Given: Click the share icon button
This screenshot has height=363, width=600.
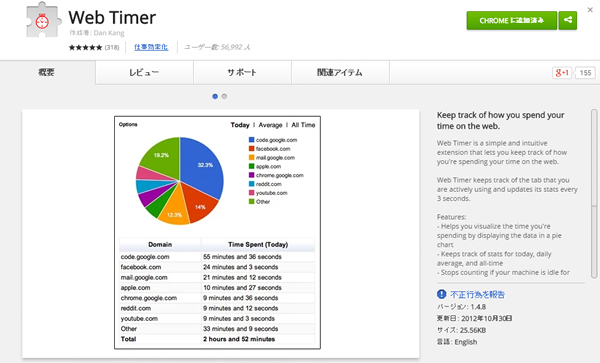Looking at the screenshot, I should click(568, 20).
